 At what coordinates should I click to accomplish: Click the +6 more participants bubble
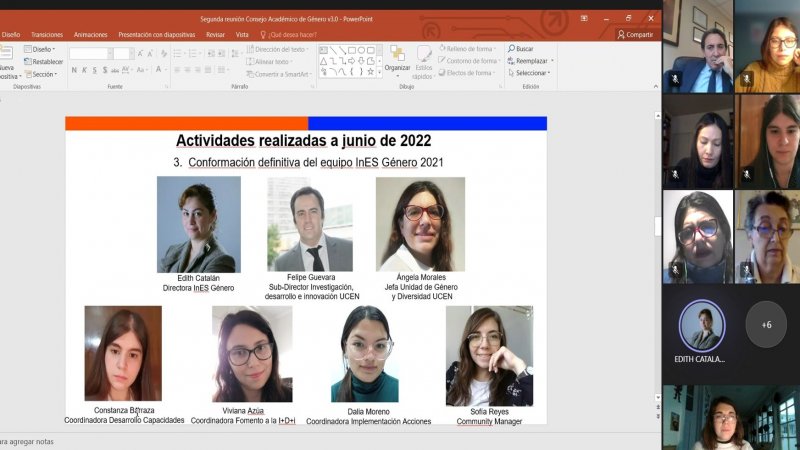pos(766,324)
